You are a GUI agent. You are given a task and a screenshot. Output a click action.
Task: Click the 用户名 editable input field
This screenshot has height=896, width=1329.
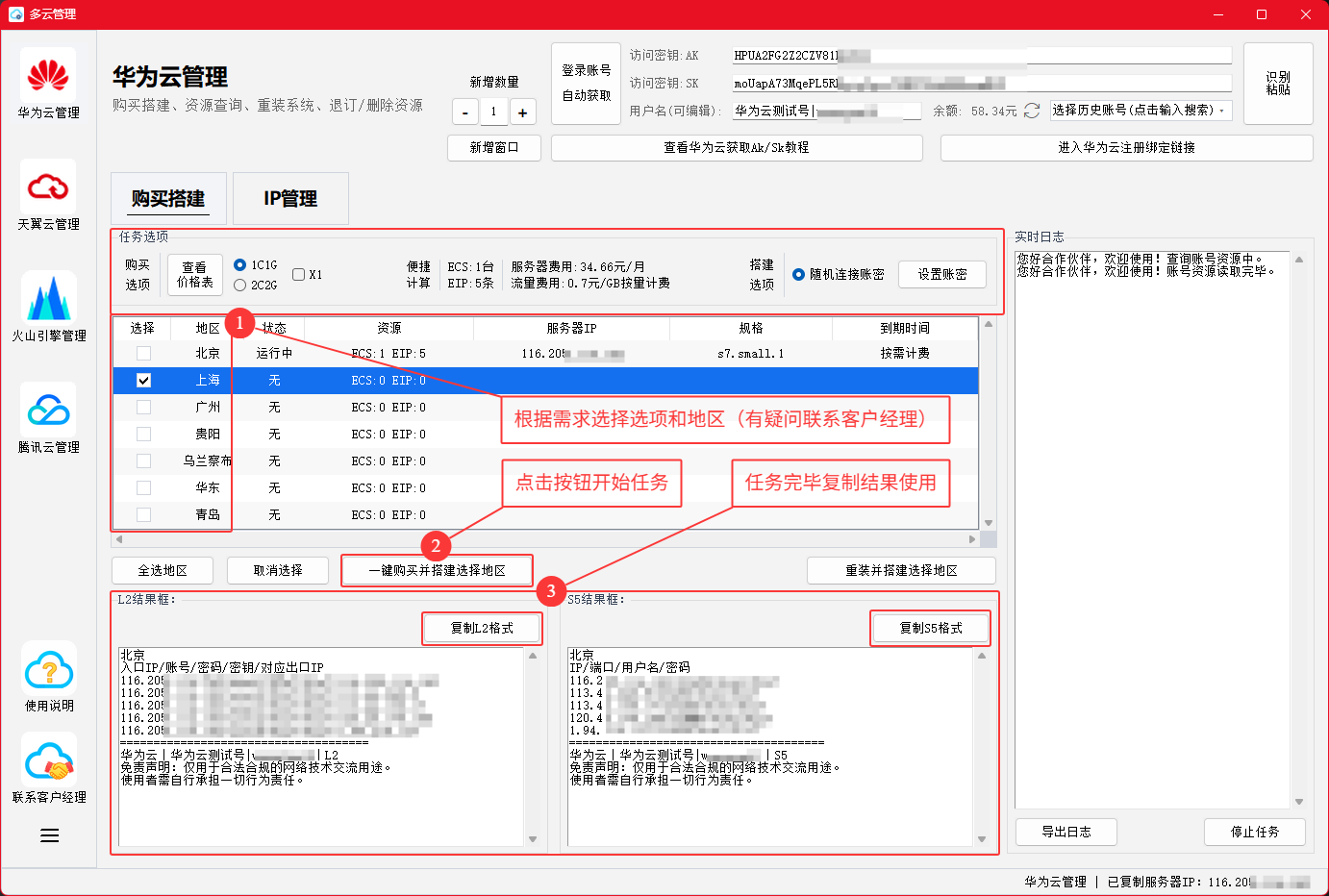(x=827, y=111)
